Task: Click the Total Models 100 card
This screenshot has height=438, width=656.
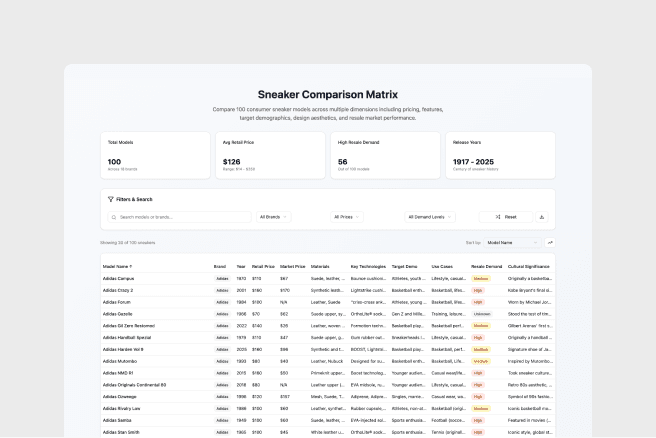Action: click(155, 155)
